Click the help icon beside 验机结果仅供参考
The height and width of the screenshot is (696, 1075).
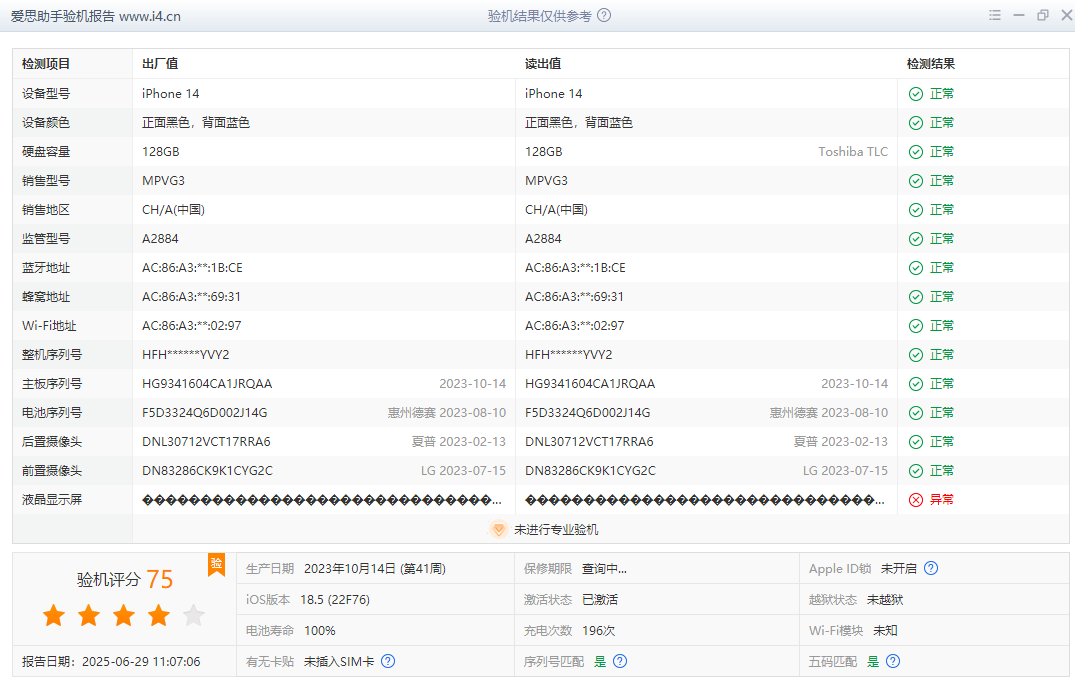[604, 16]
